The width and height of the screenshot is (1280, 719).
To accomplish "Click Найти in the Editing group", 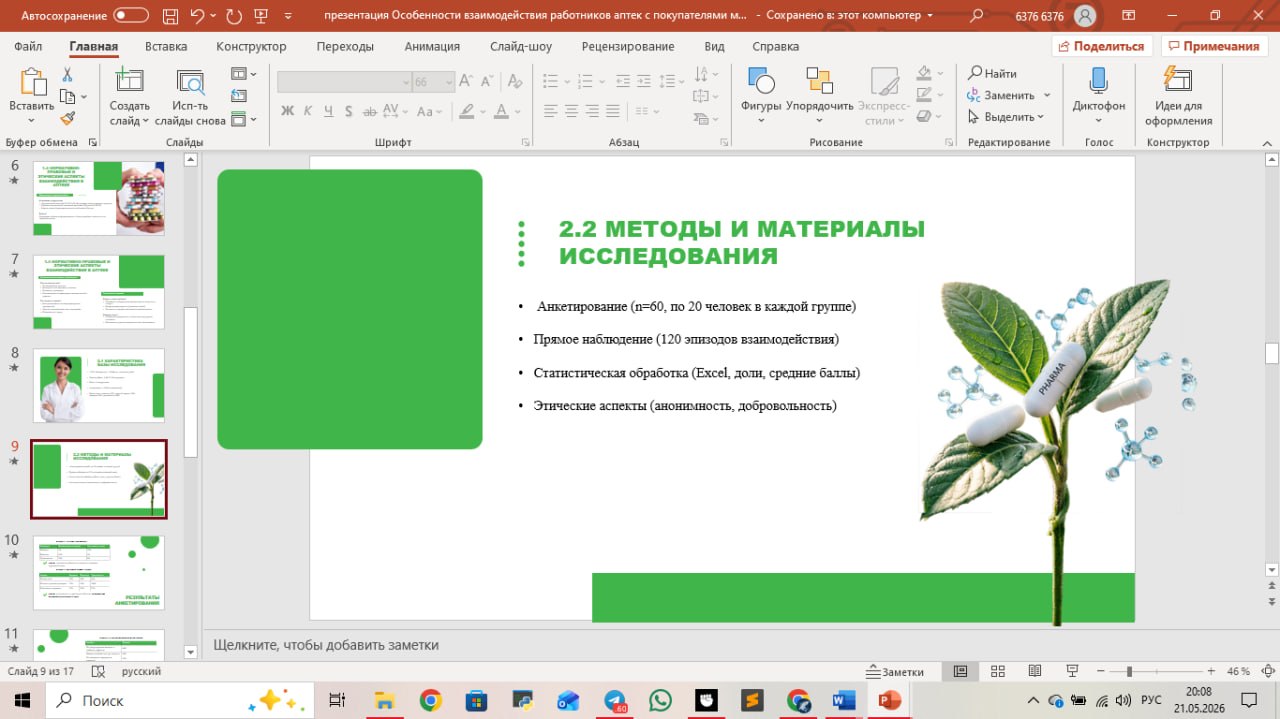I will click(x=992, y=73).
